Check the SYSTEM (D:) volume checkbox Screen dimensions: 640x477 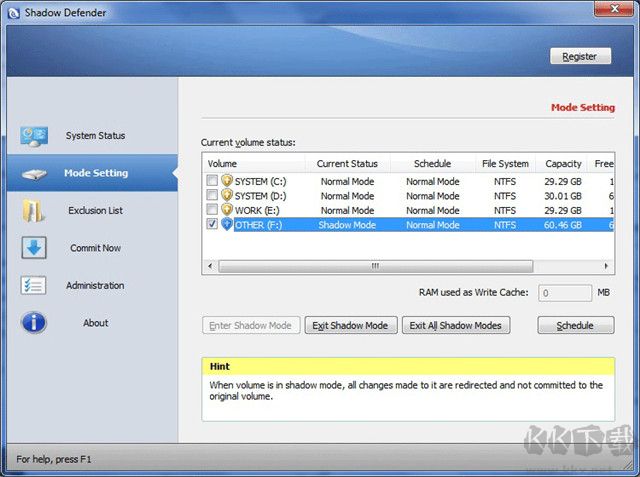212,195
